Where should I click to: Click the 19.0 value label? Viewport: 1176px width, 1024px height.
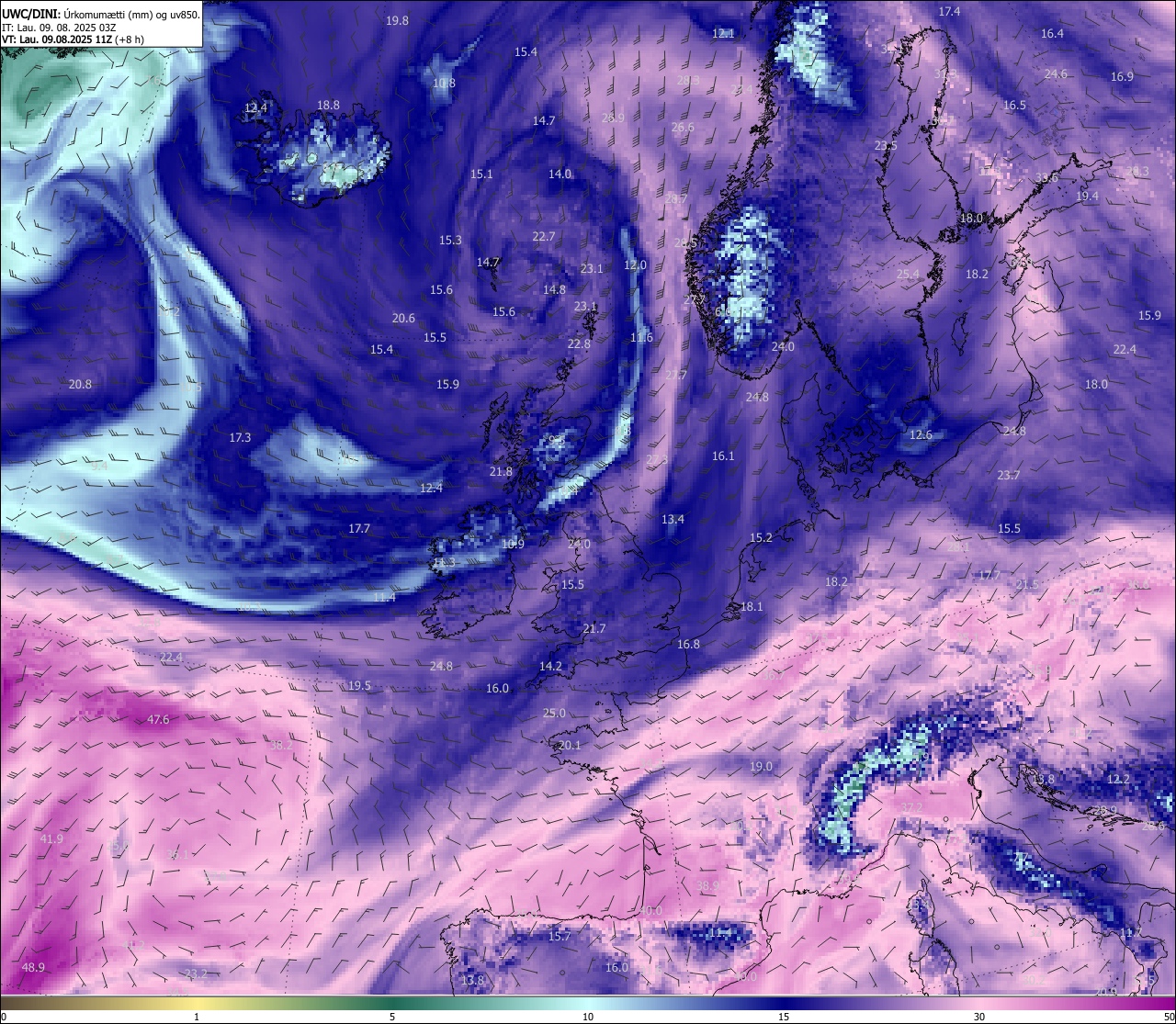(761, 766)
